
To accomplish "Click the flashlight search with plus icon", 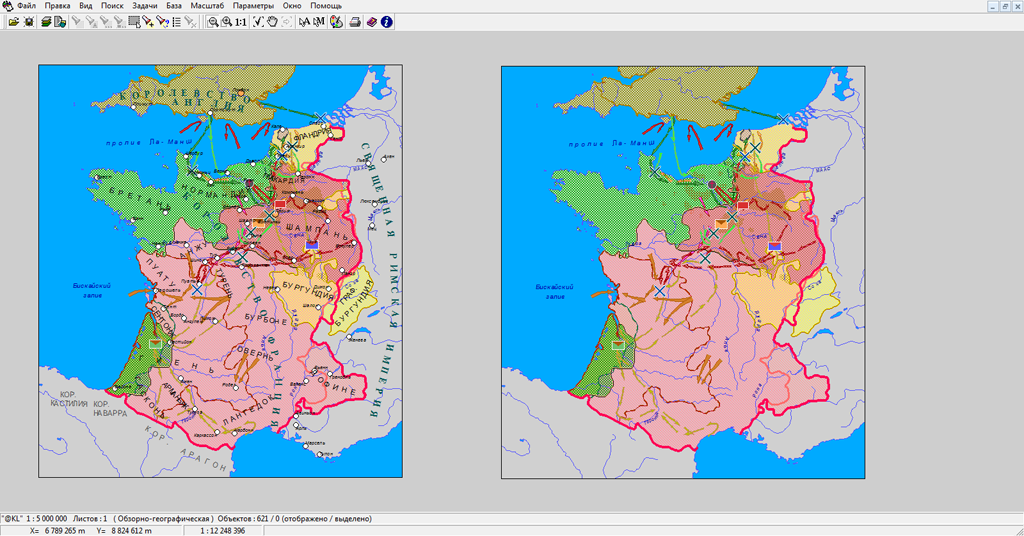I will coord(148,22).
